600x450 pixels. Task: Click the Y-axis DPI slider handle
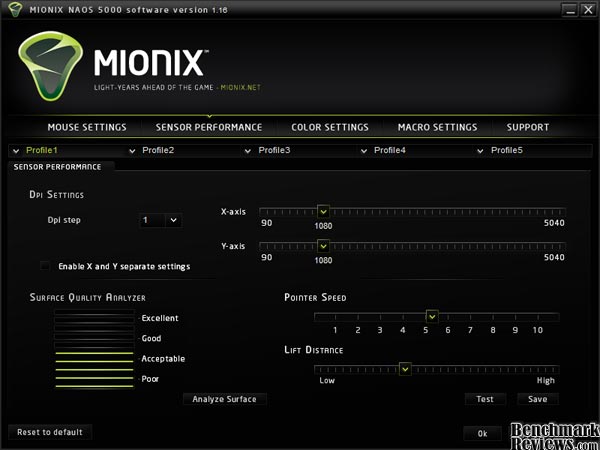pos(324,246)
